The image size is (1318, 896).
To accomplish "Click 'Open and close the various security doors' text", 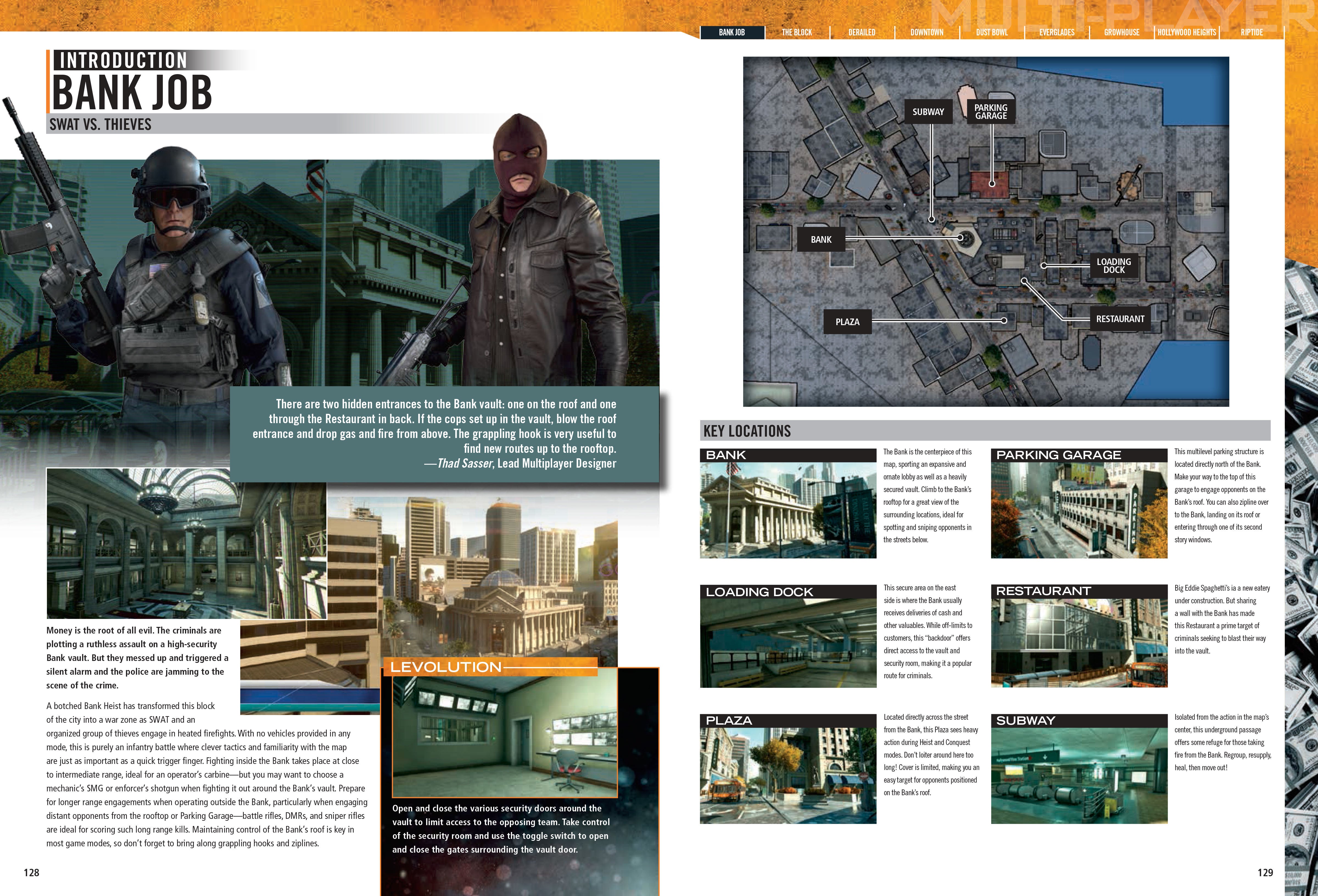I will click(501, 828).
